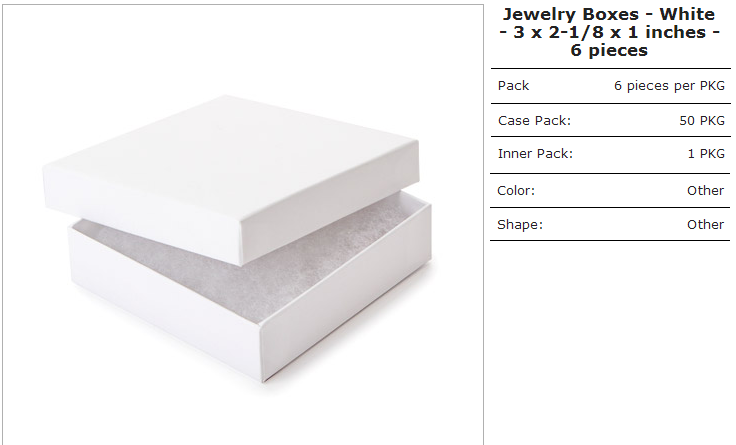Viewport: 736px width, 445px height.
Task: Click the Other value in Color row
Action: point(705,191)
